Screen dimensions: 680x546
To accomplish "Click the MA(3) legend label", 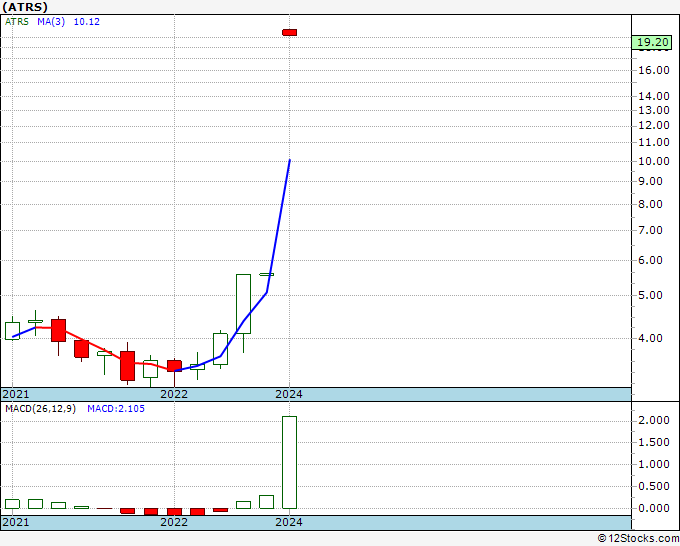I will click(x=51, y=22).
